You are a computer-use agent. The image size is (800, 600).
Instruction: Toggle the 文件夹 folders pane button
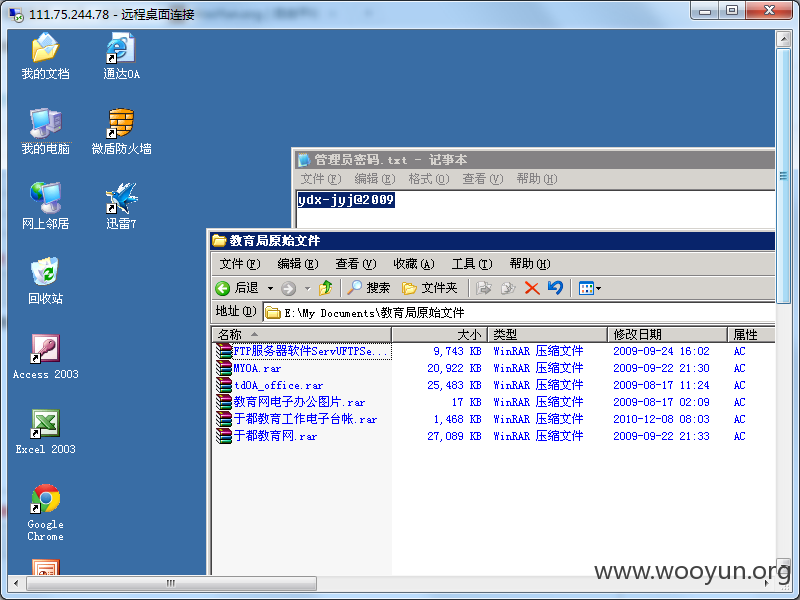(x=430, y=288)
